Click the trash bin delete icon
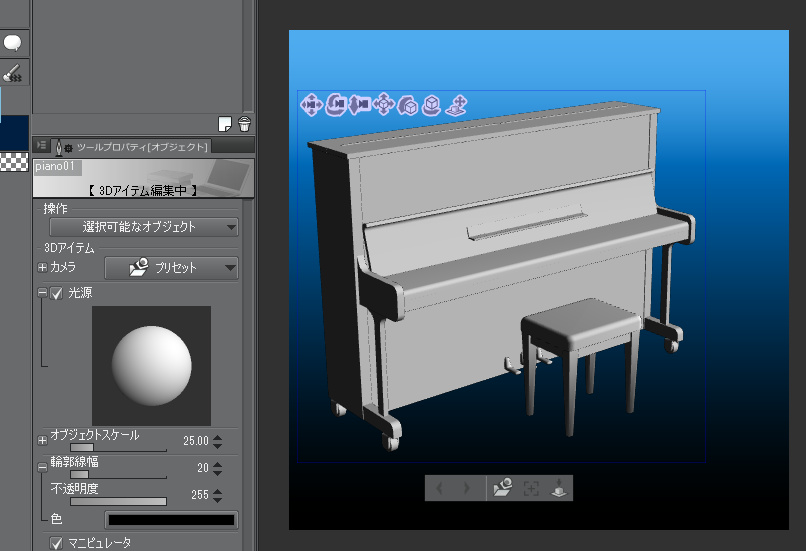This screenshot has width=806, height=551. (x=244, y=124)
